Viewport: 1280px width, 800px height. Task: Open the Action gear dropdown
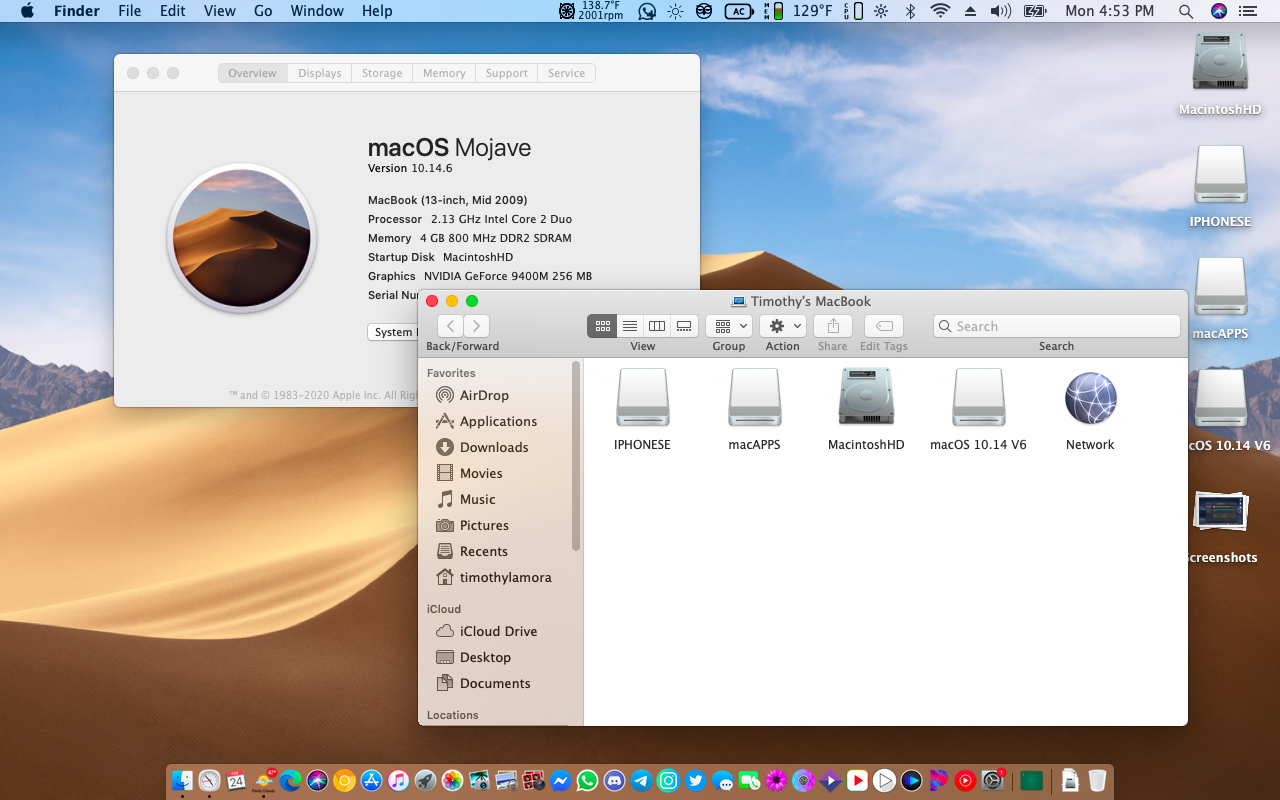[782, 326]
